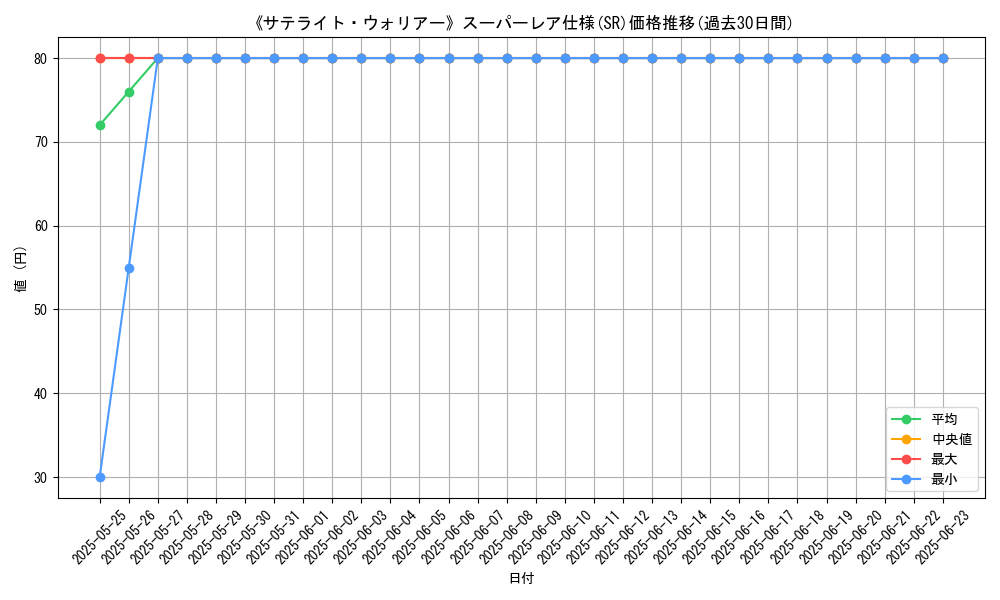Click the date label 2025-06-14
Image resolution: width=1000 pixels, height=600 pixels.
click(680, 538)
